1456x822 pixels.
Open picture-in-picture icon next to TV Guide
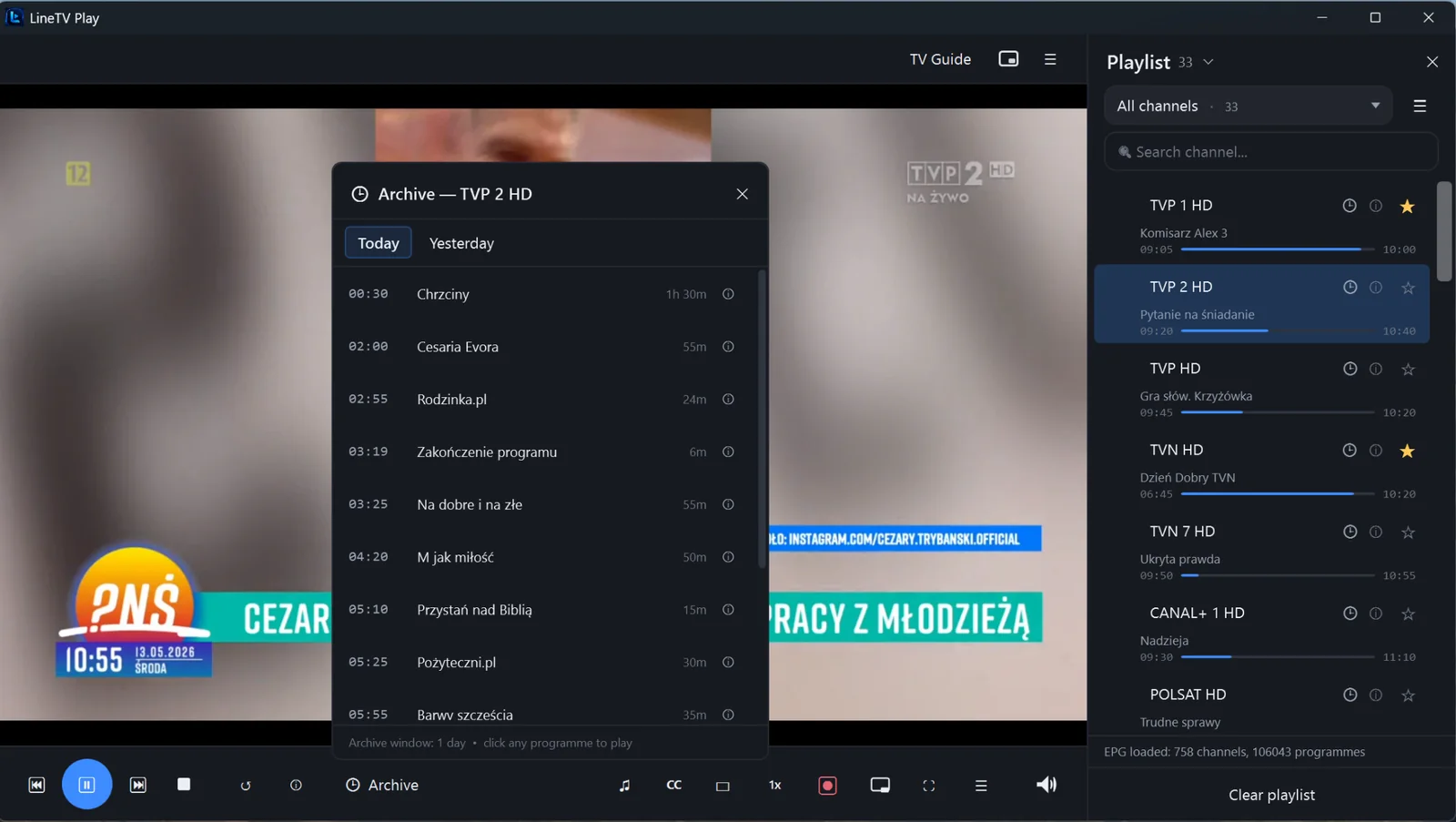(x=1008, y=59)
